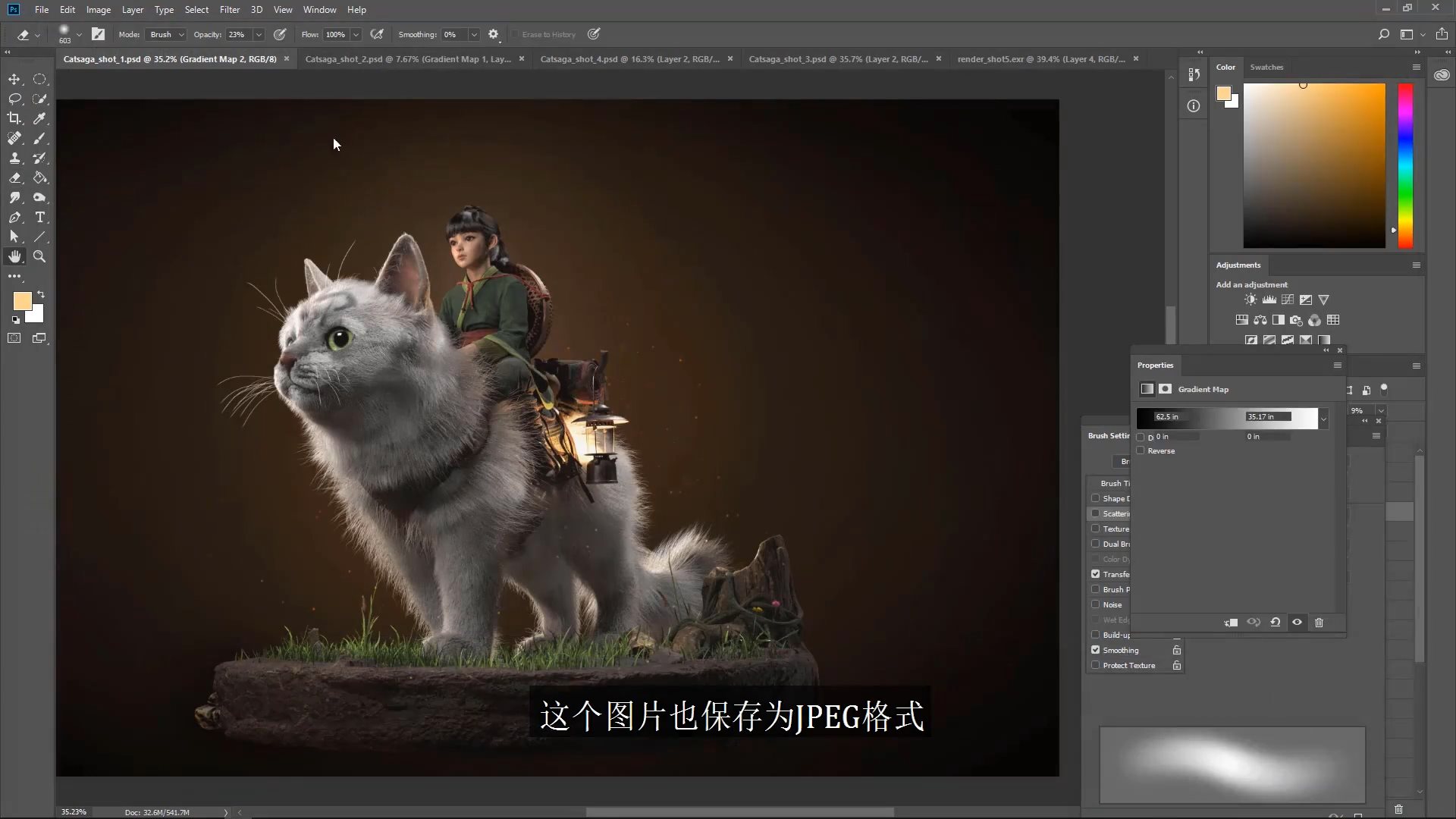This screenshot has width=1456, height=819.
Task: Select the Path Selection arrow tool
Action: click(x=14, y=237)
